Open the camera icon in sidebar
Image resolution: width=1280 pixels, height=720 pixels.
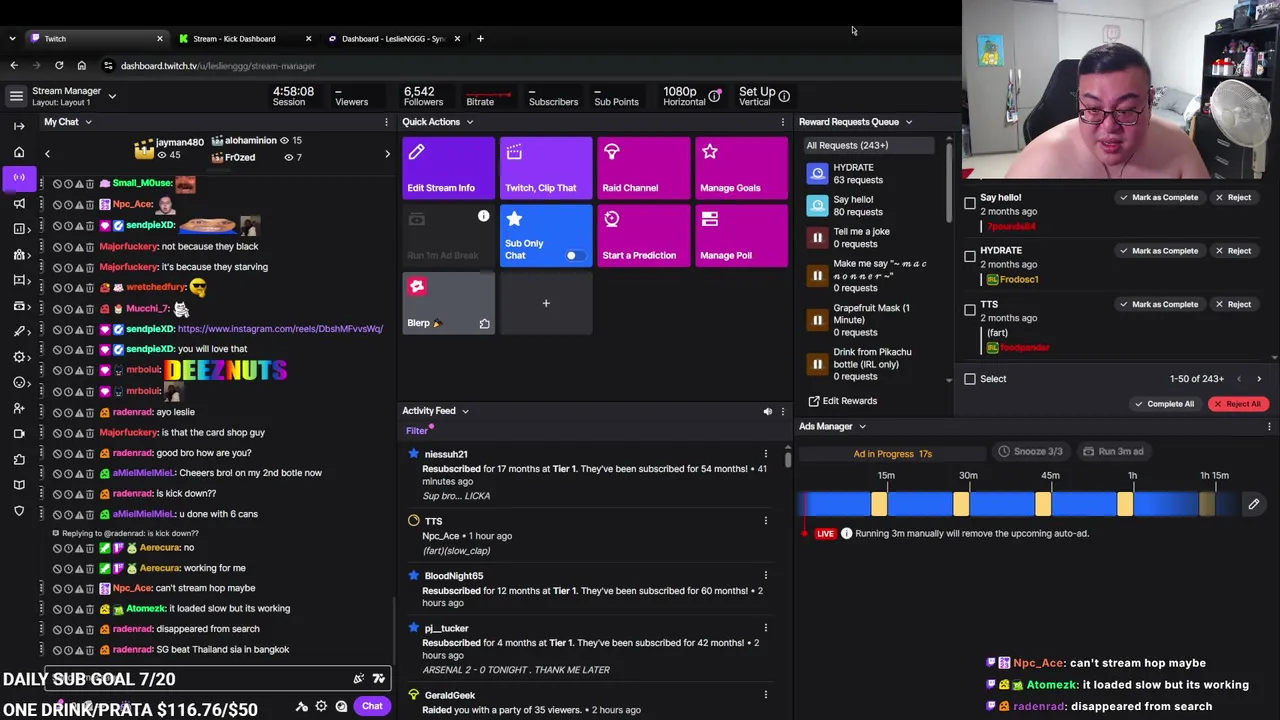tap(19, 434)
